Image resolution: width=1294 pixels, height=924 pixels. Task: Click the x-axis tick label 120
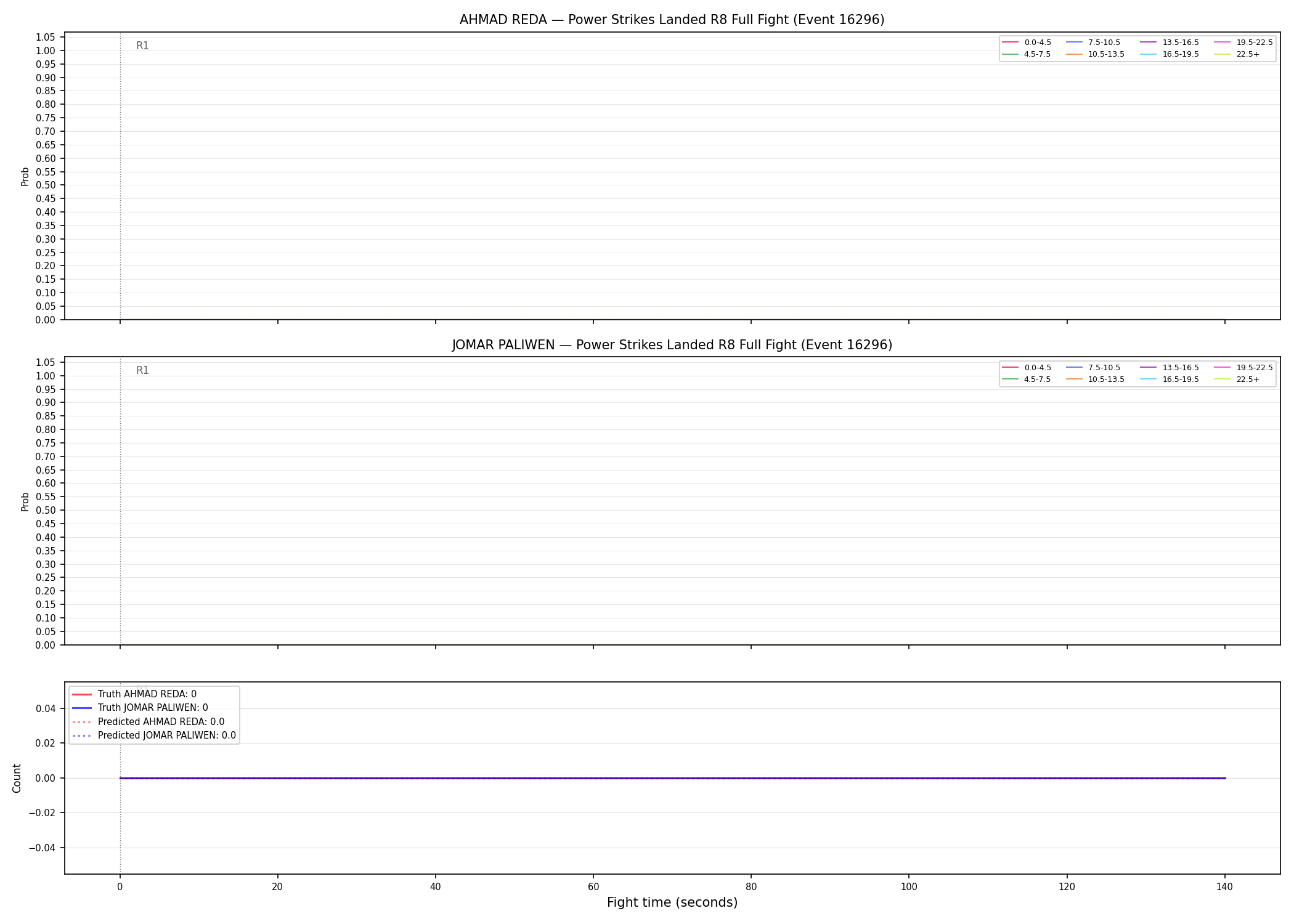point(1067,887)
